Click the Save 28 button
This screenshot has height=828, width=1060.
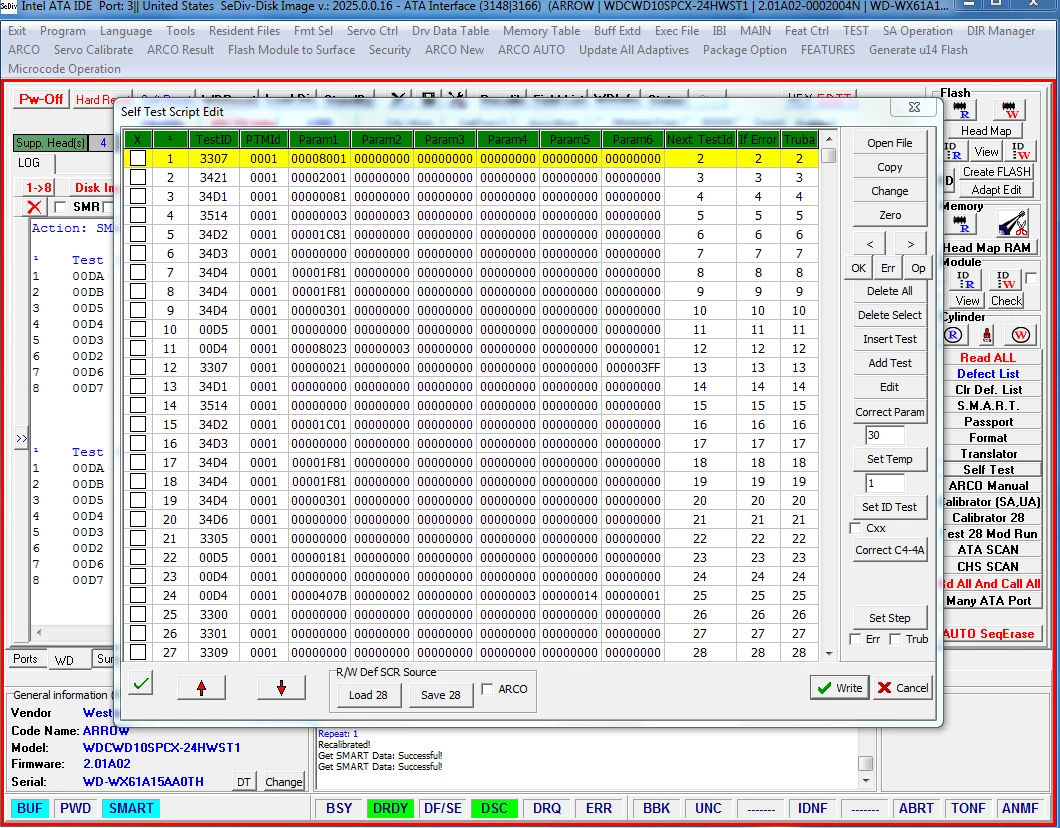441,695
